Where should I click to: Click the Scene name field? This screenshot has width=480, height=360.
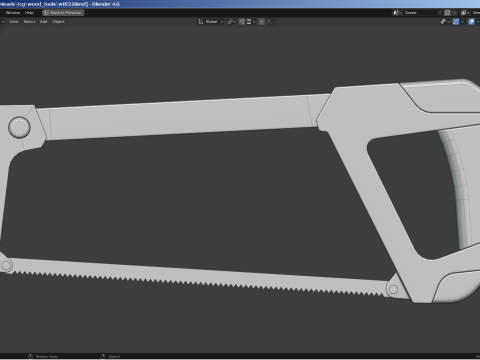pos(420,13)
